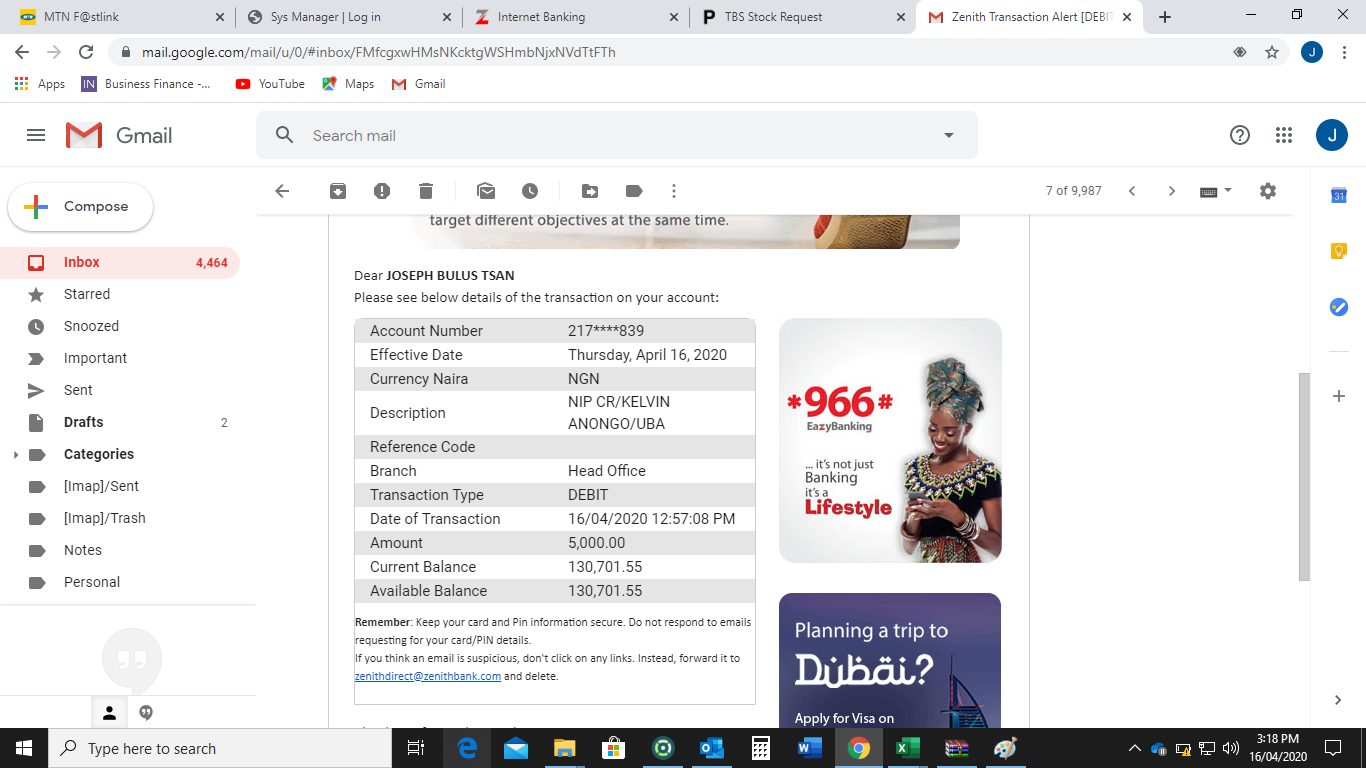Open a new browser tab
1366x768 pixels.
(1165, 17)
